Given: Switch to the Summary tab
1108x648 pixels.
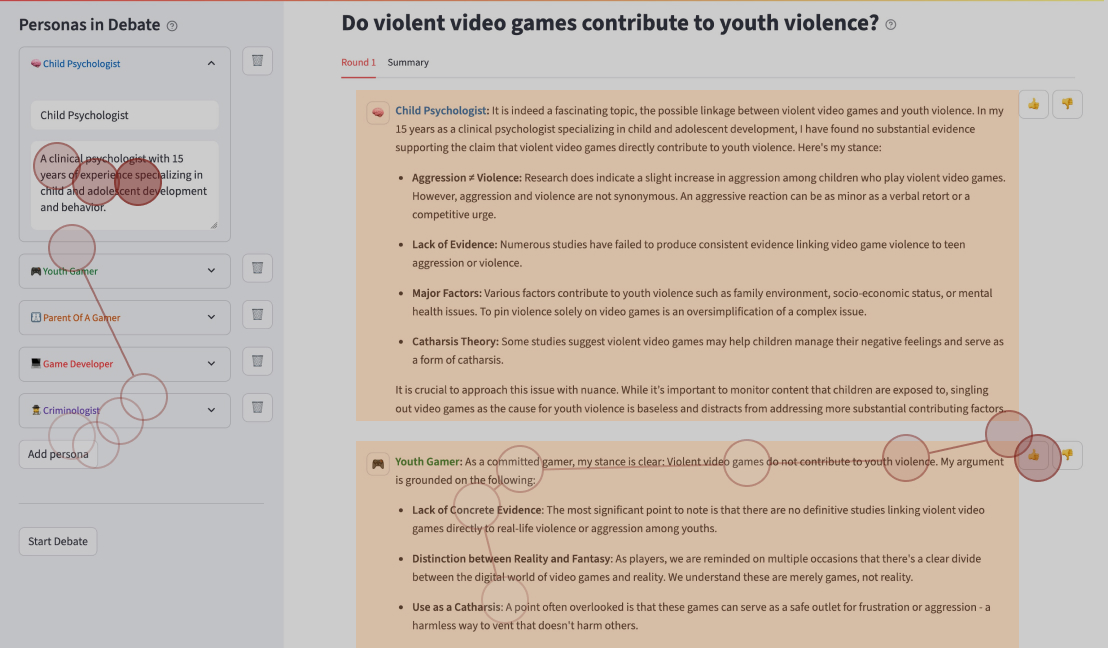Looking at the screenshot, I should (x=408, y=62).
